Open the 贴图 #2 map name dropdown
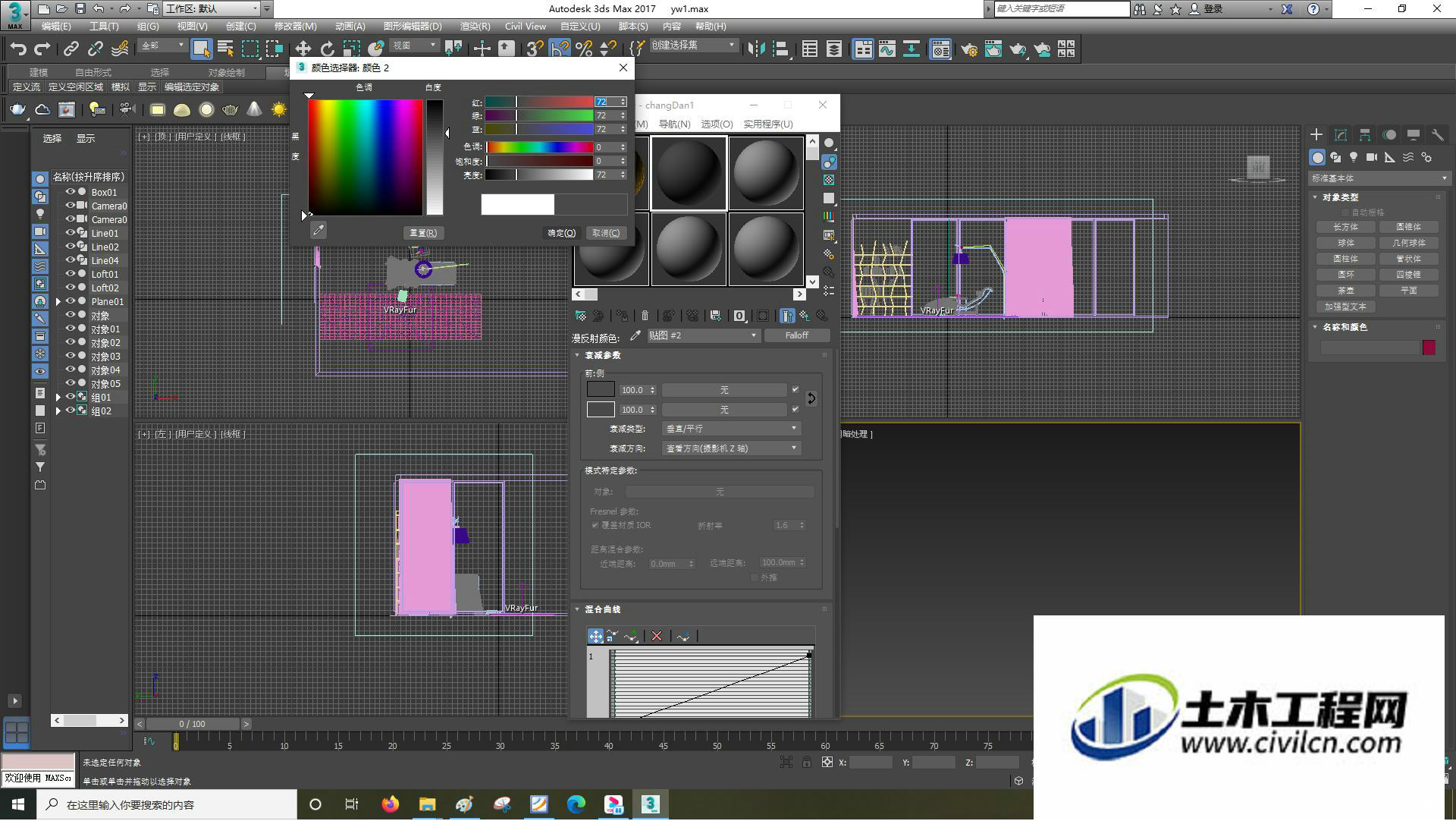 click(x=703, y=335)
